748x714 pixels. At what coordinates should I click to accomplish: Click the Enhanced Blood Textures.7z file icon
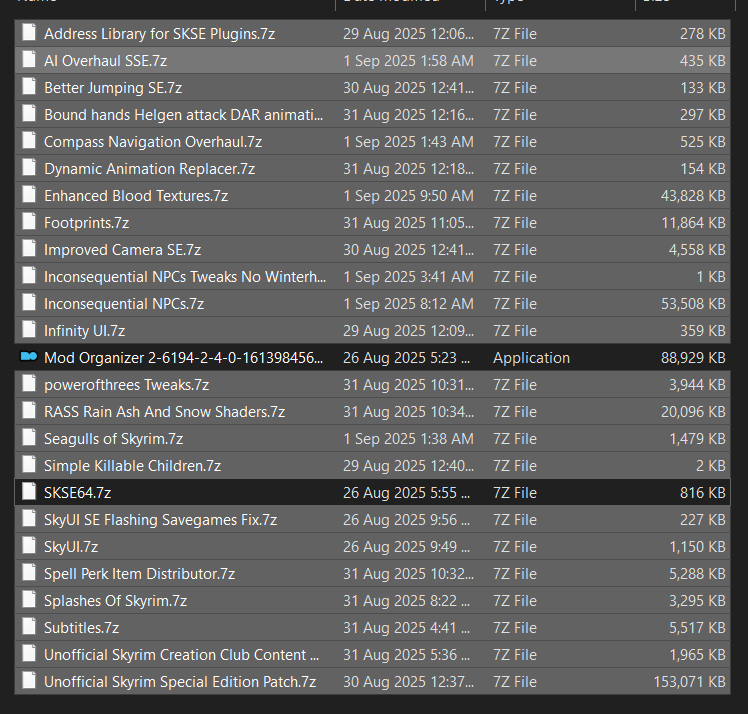pyautogui.click(x=29, y=196)
